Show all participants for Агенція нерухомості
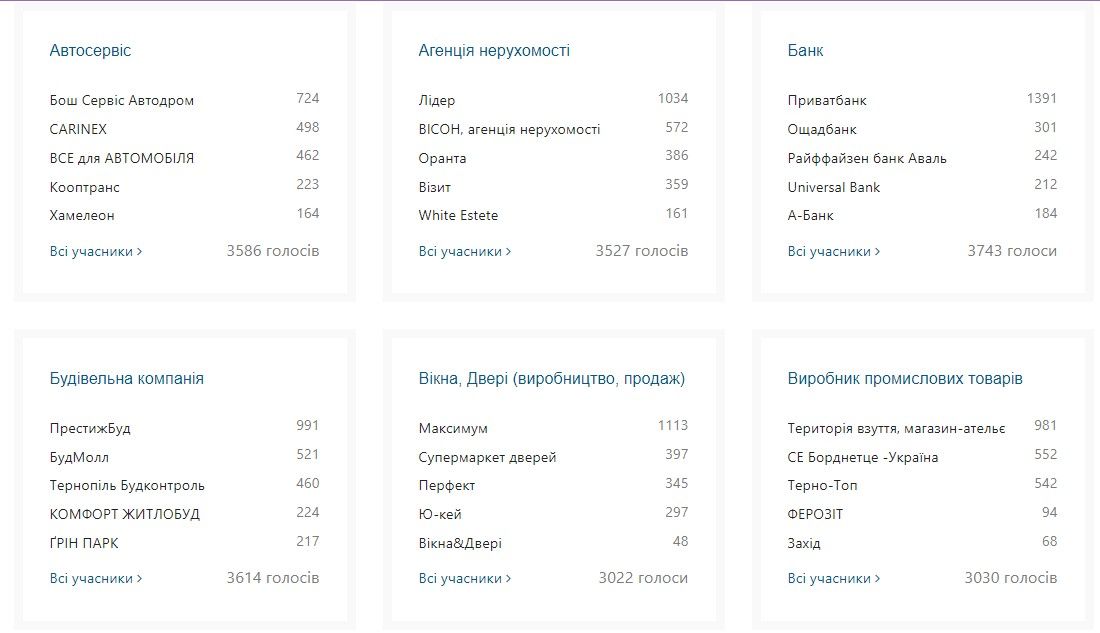This screenshot has width=1100, height=633. (465, 252)
